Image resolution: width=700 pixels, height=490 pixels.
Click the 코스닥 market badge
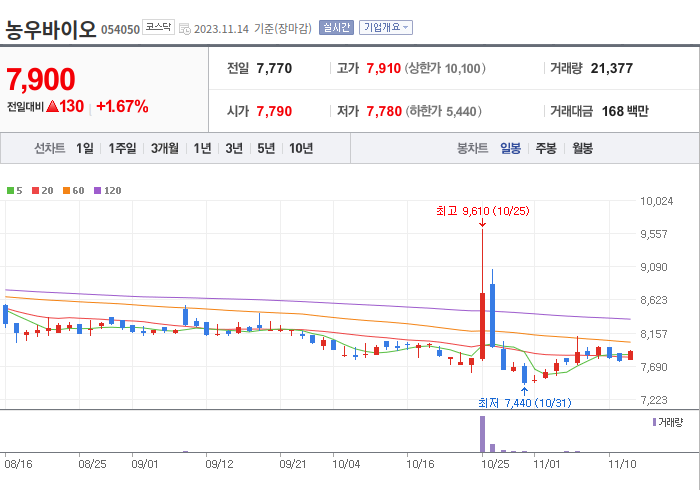coord(158,27)
